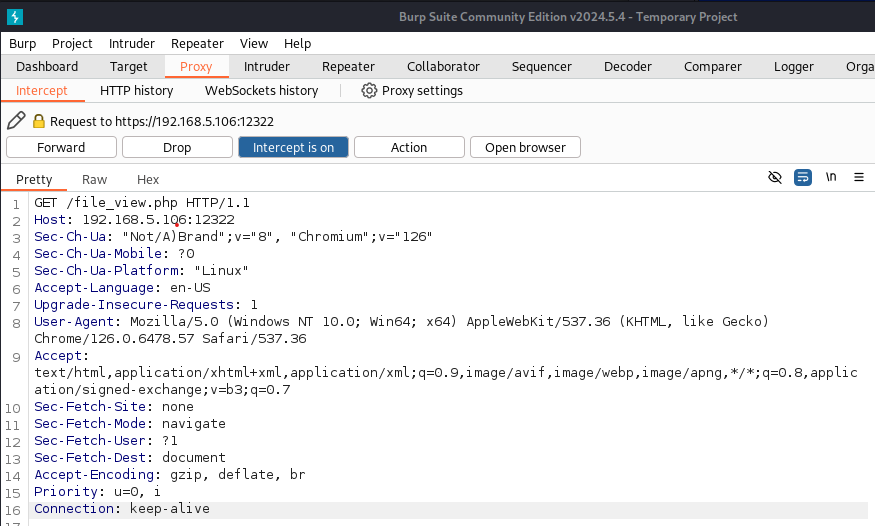875x526 pixels.
Task: Launch Burp's browser with Open browser
Action: (525, 147)
